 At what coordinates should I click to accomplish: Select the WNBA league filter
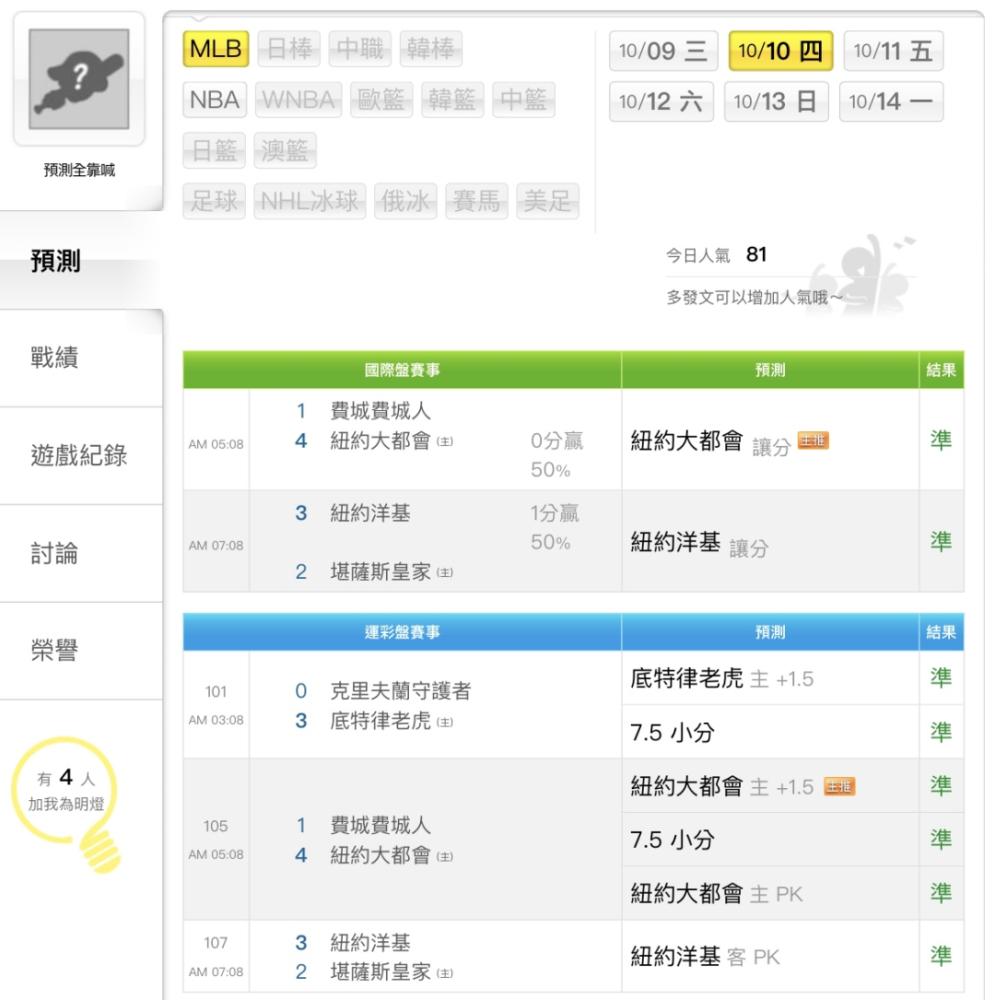301,101
